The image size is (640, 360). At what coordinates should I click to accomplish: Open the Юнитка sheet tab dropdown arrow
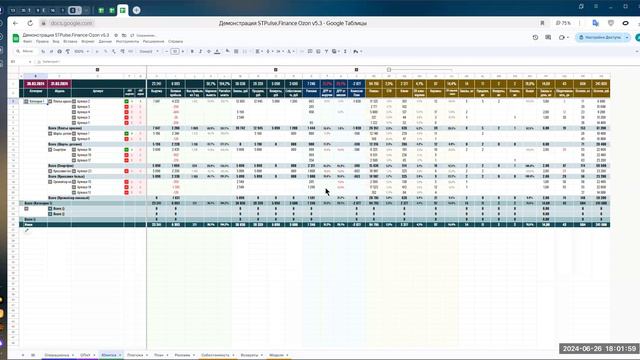(x=120, y=355)
